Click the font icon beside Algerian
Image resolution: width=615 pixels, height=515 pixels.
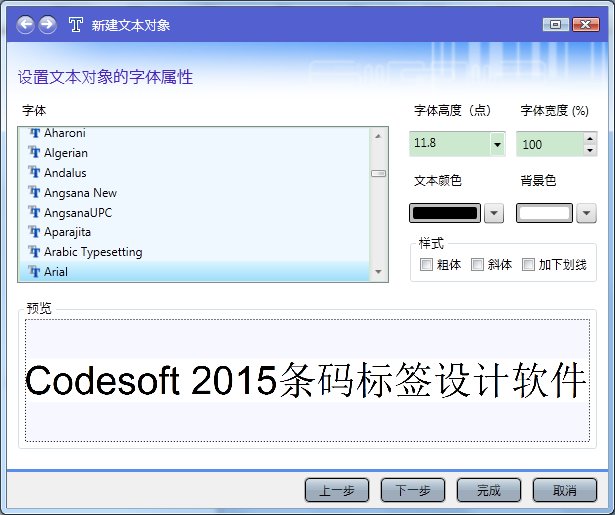tap(35, 152)
